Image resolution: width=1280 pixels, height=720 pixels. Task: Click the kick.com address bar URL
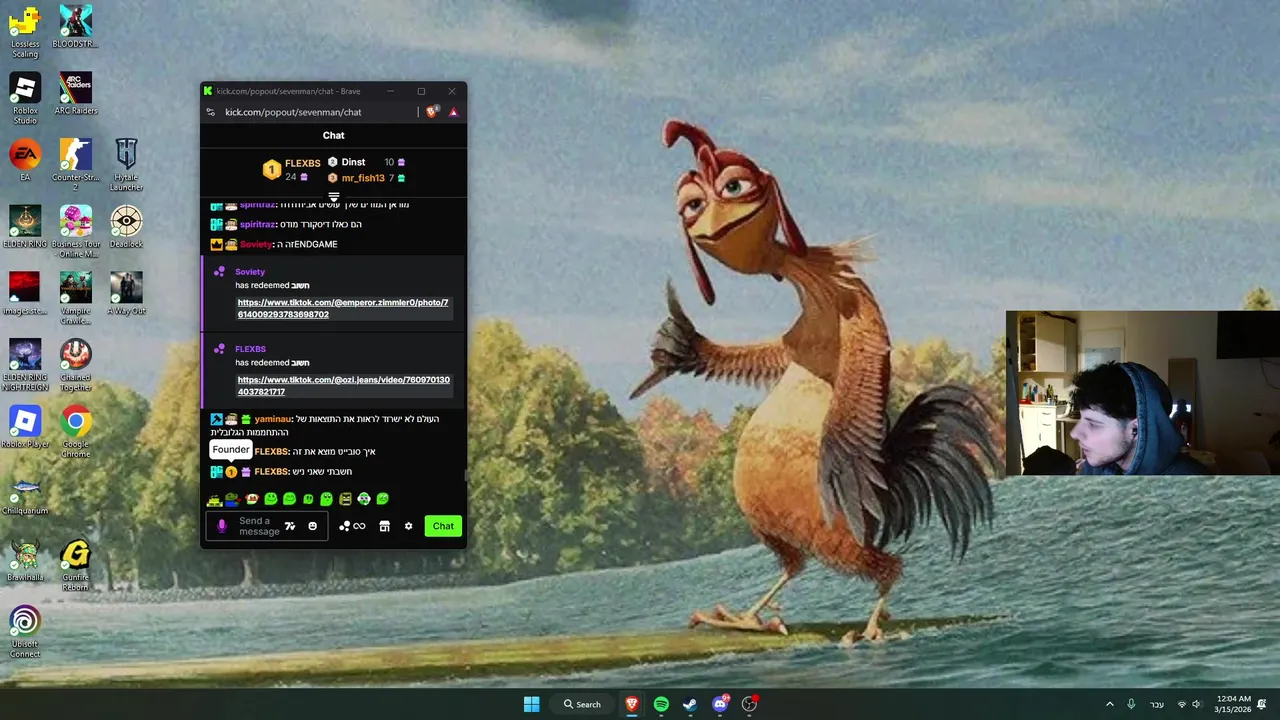tap(293, 112)
